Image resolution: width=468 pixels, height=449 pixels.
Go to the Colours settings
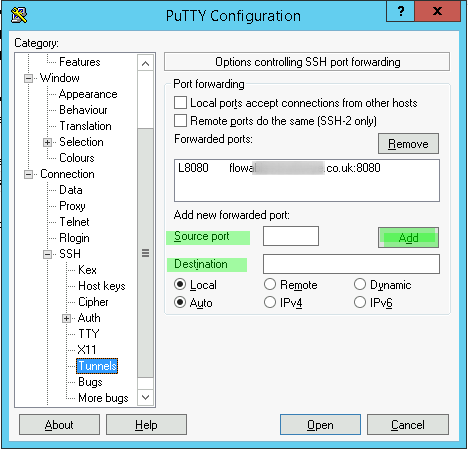tap(77, 158)
